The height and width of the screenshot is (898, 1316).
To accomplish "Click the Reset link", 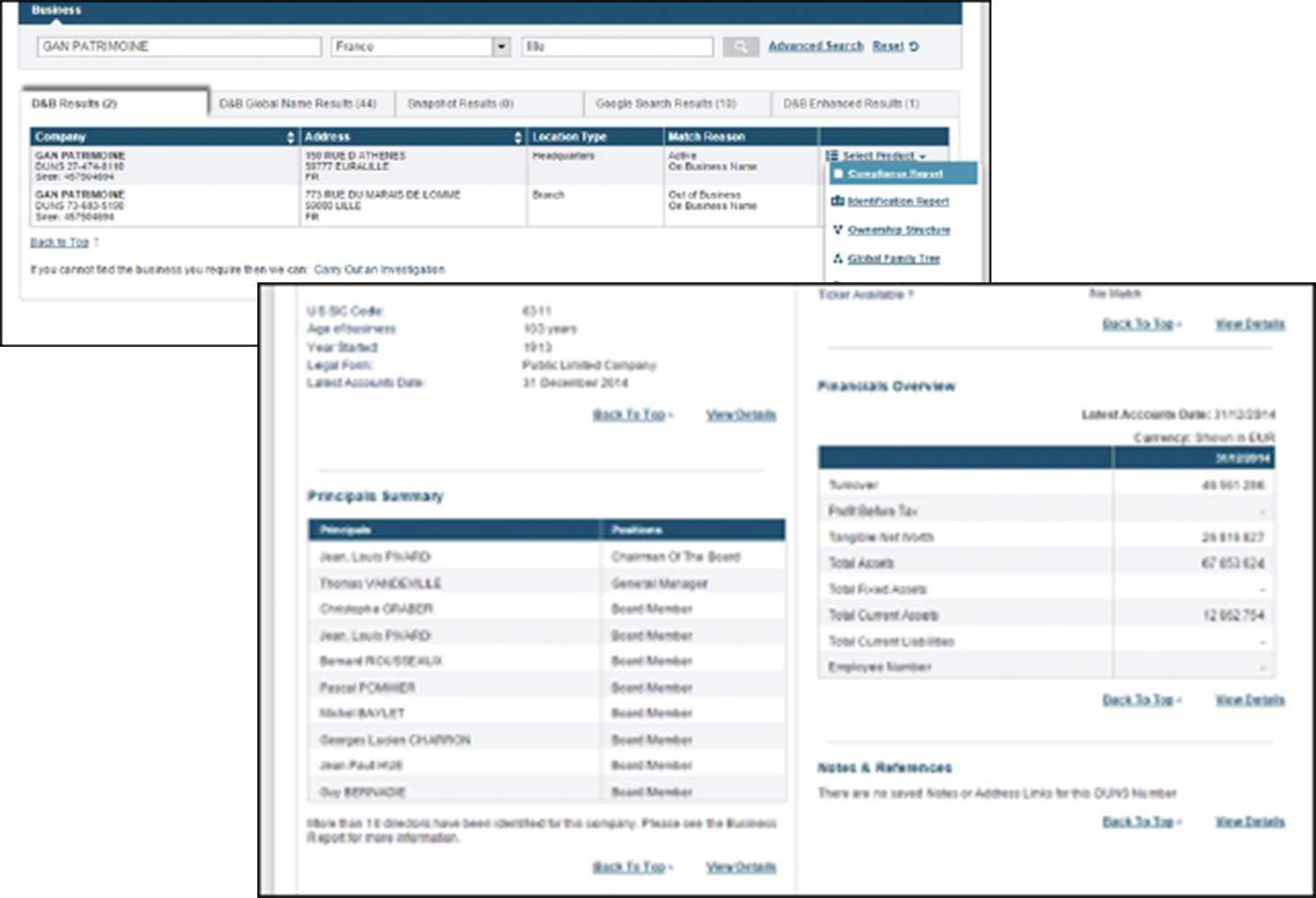I will click(895, 46).
